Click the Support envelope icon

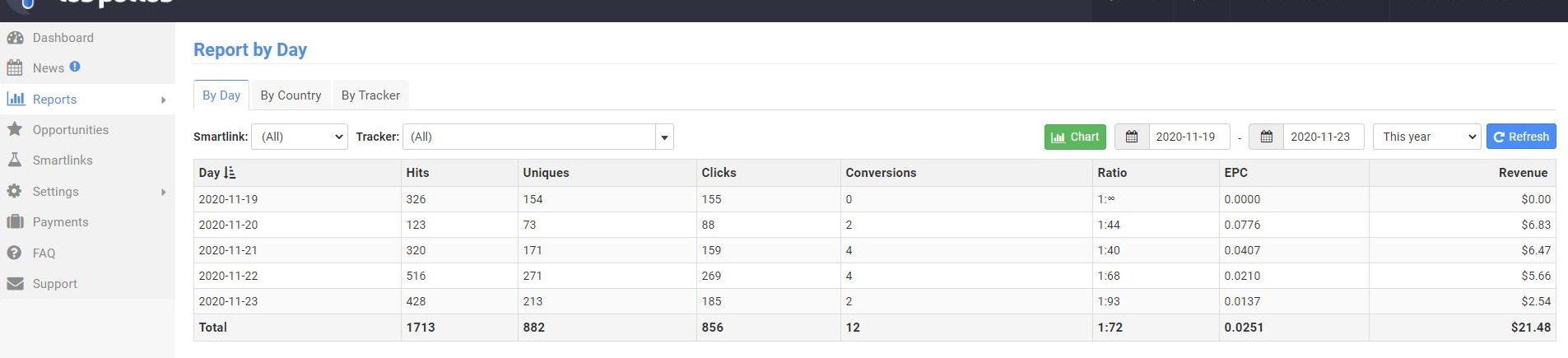pyautogui.click(x=15, y=284)
